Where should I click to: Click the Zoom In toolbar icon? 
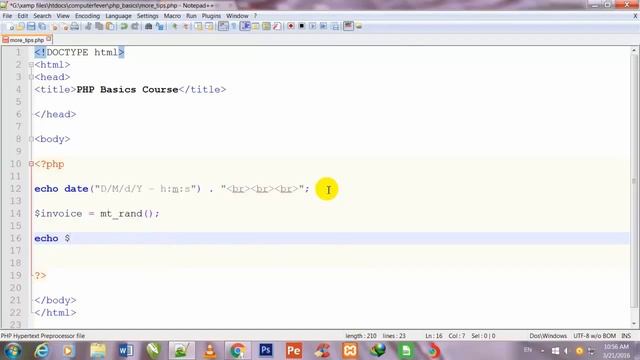174,27
